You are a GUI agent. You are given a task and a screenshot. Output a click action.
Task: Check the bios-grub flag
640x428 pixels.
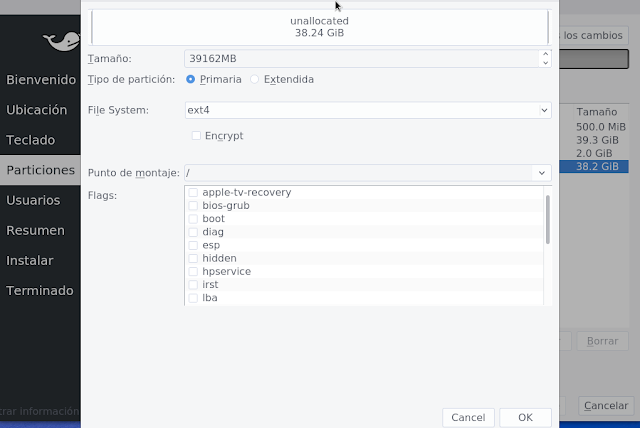[193, 206]
